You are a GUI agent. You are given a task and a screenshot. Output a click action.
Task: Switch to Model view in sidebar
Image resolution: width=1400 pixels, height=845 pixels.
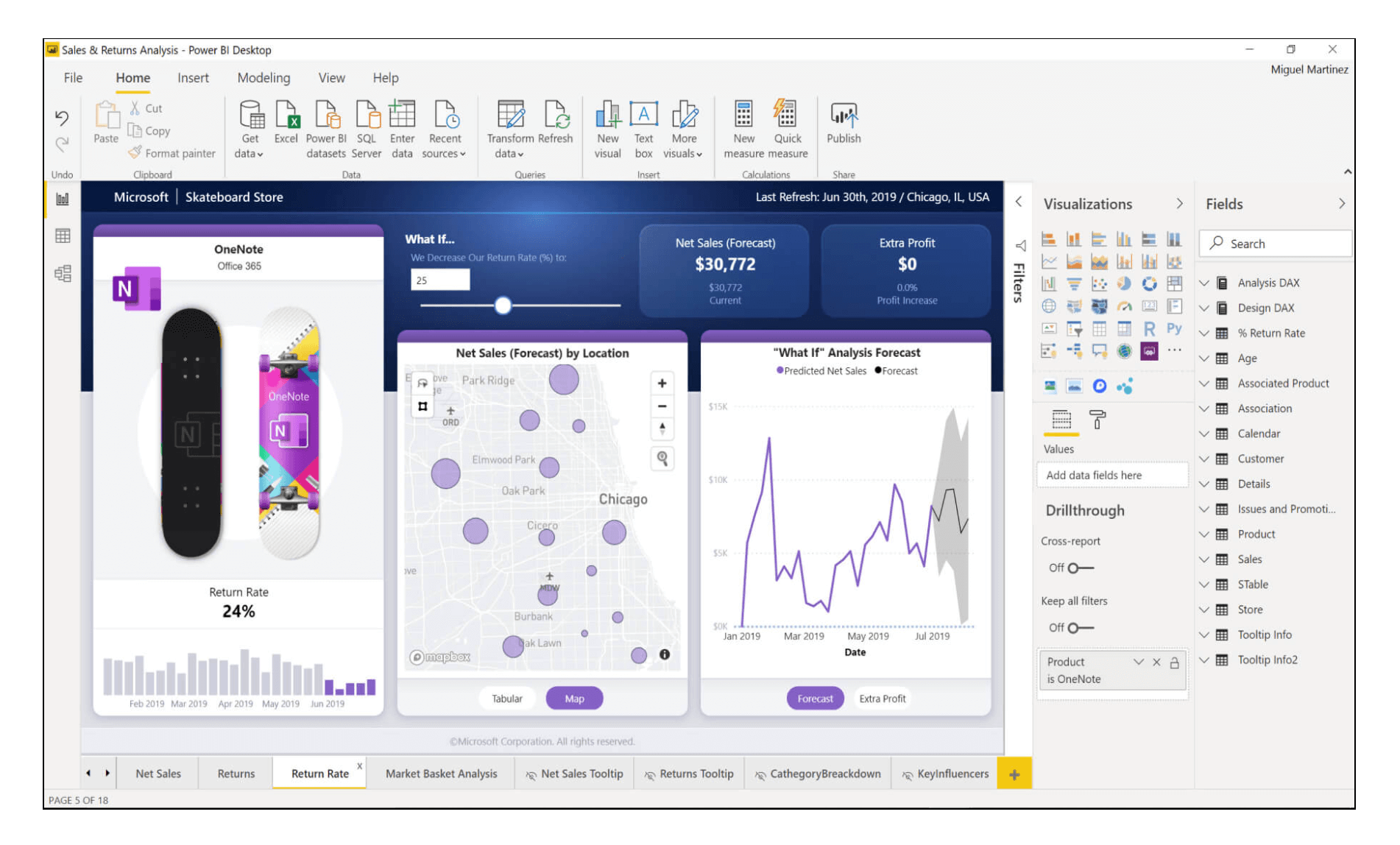63,274
